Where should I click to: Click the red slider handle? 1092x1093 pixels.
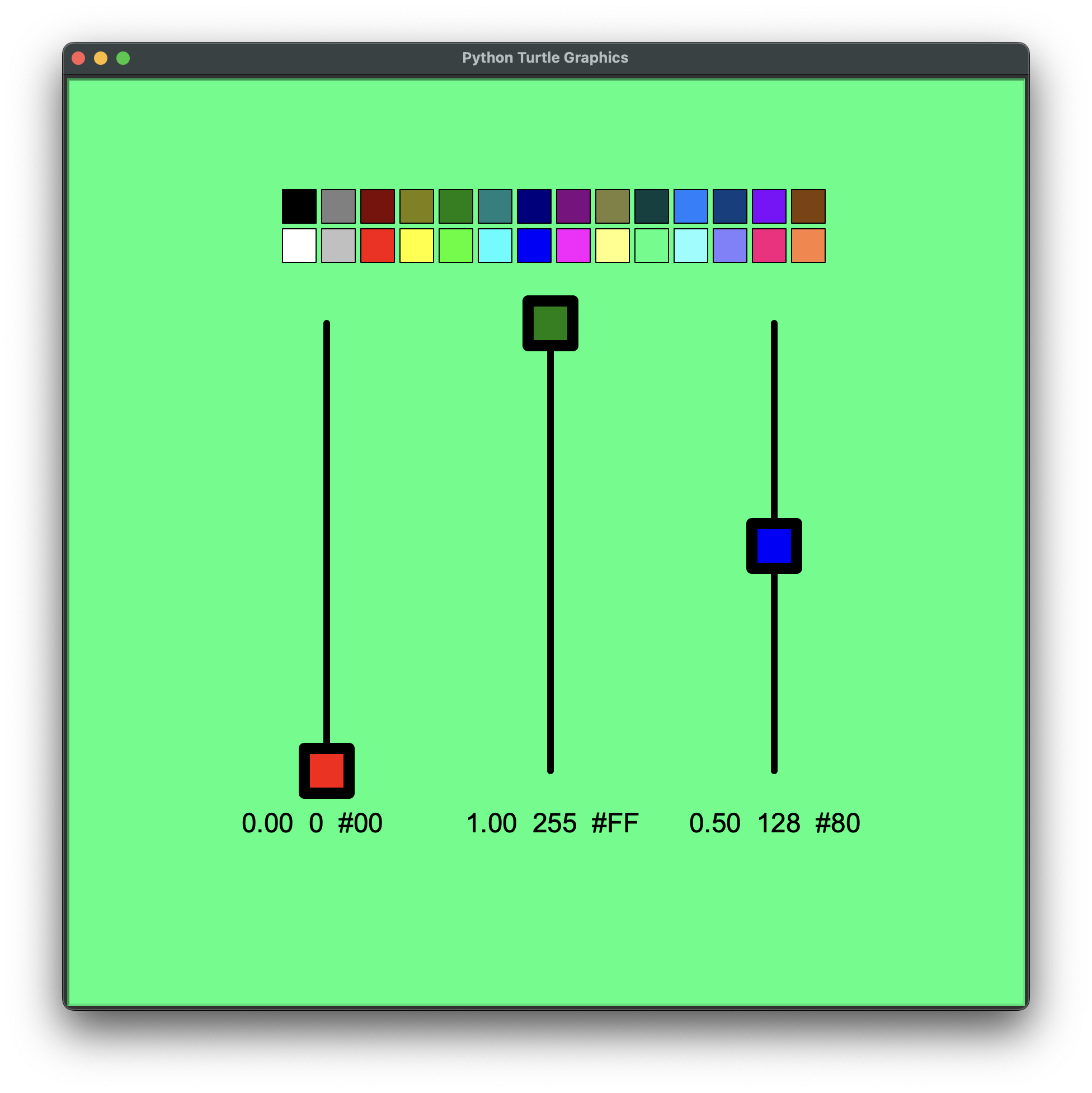point(327,771)
